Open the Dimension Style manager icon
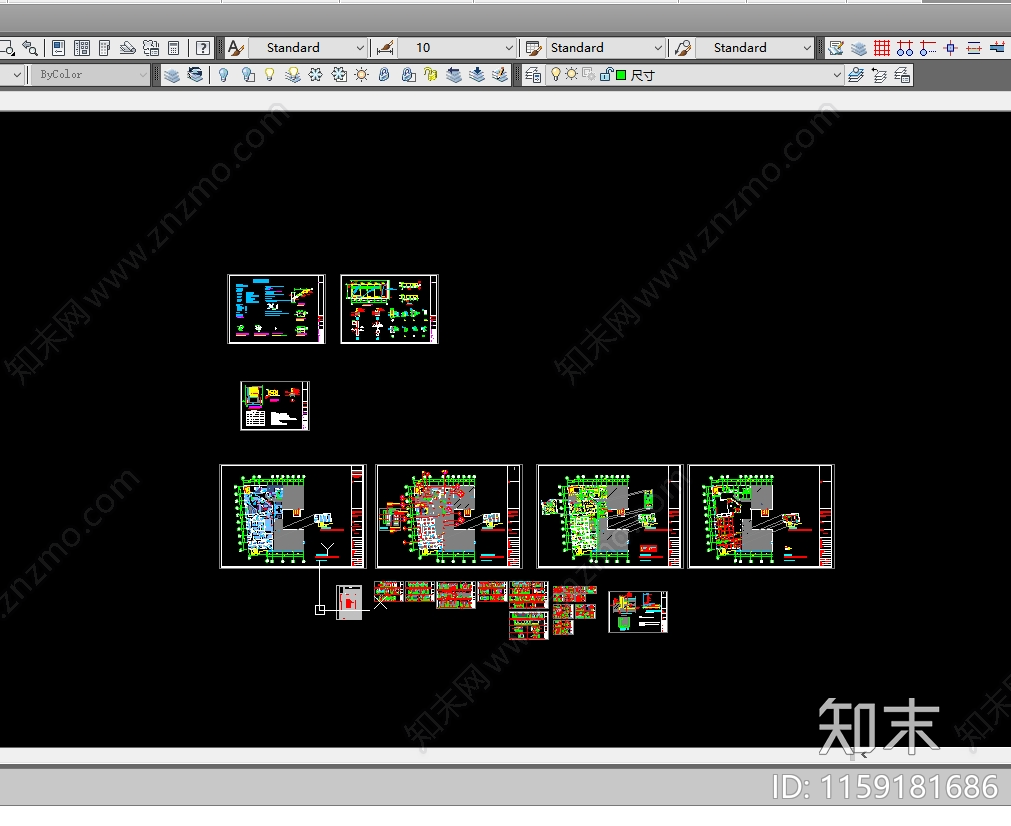Screen dimensions: 1011x826 pos(385,48)
